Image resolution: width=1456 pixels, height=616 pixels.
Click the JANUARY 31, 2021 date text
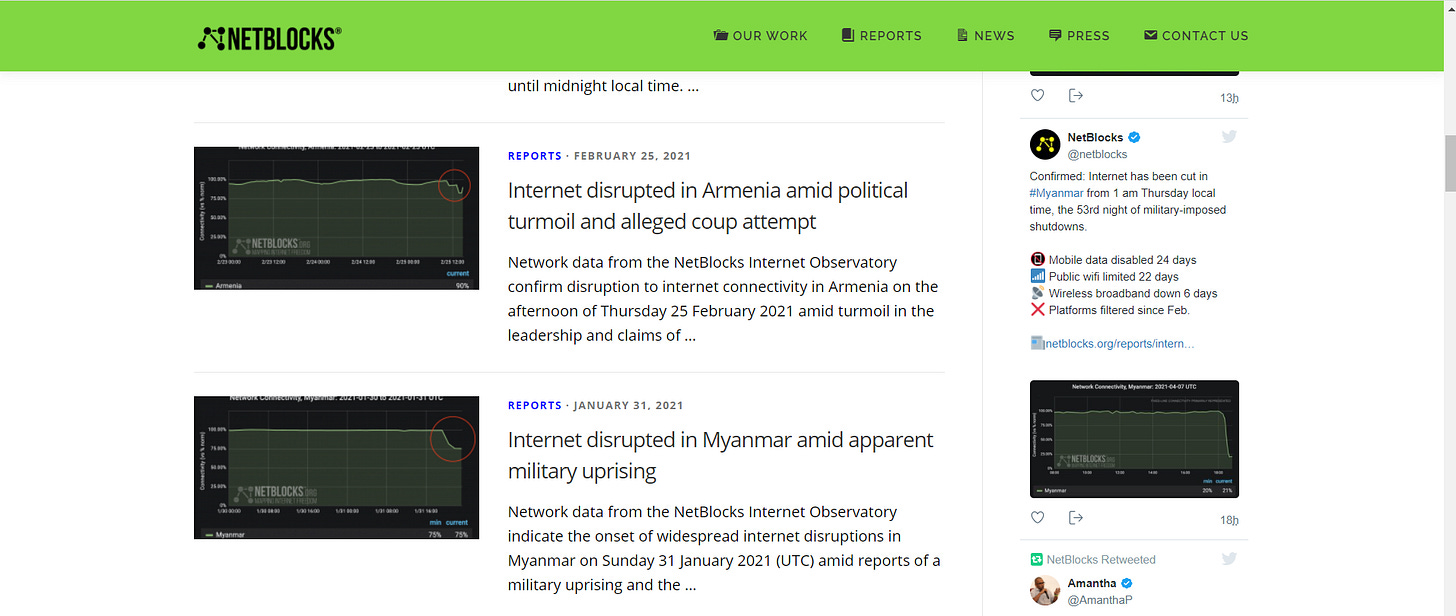(x=629, y=406)
